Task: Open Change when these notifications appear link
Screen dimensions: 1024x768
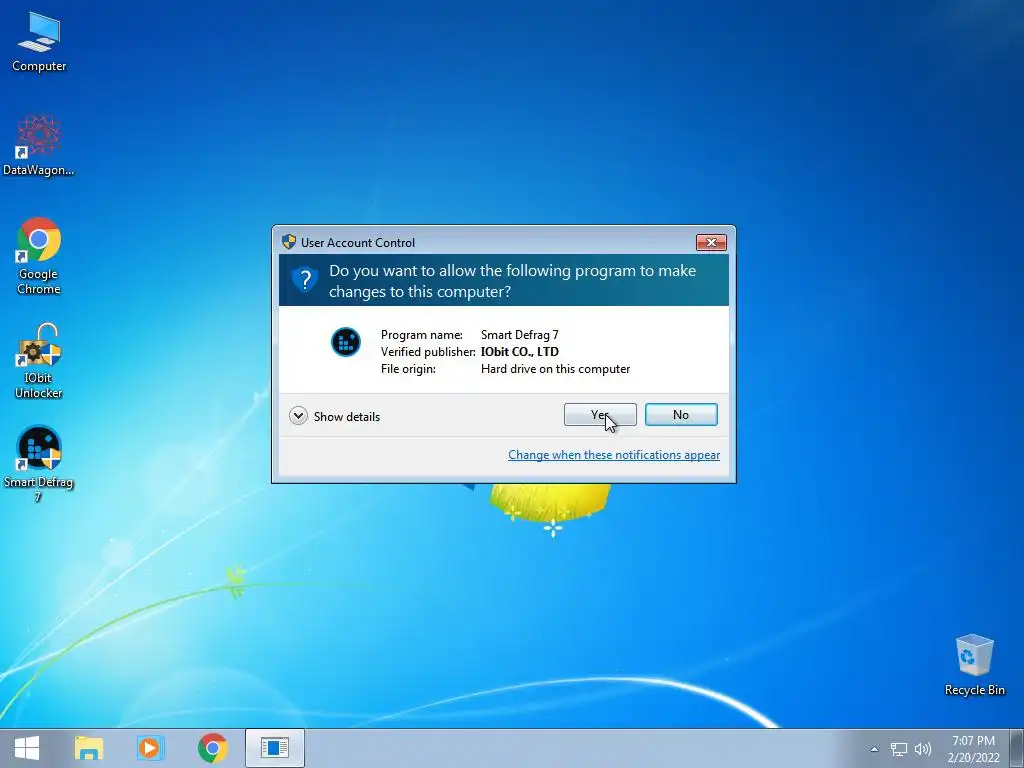Action: (614, 455)
